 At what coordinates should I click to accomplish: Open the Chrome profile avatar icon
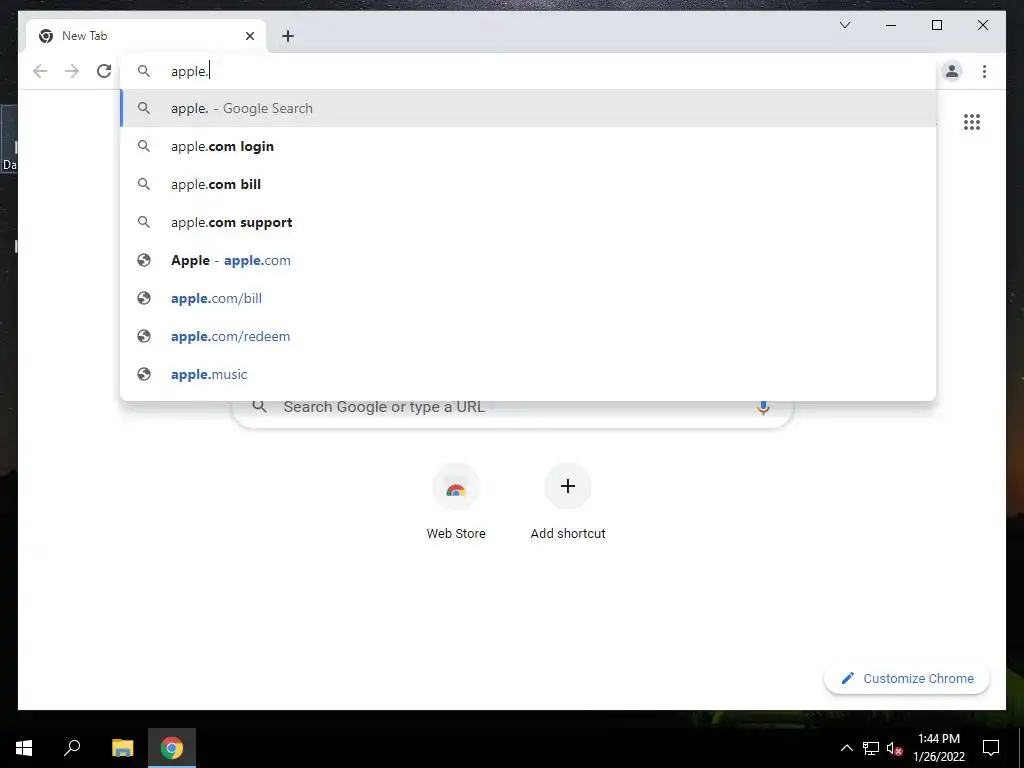952,71
